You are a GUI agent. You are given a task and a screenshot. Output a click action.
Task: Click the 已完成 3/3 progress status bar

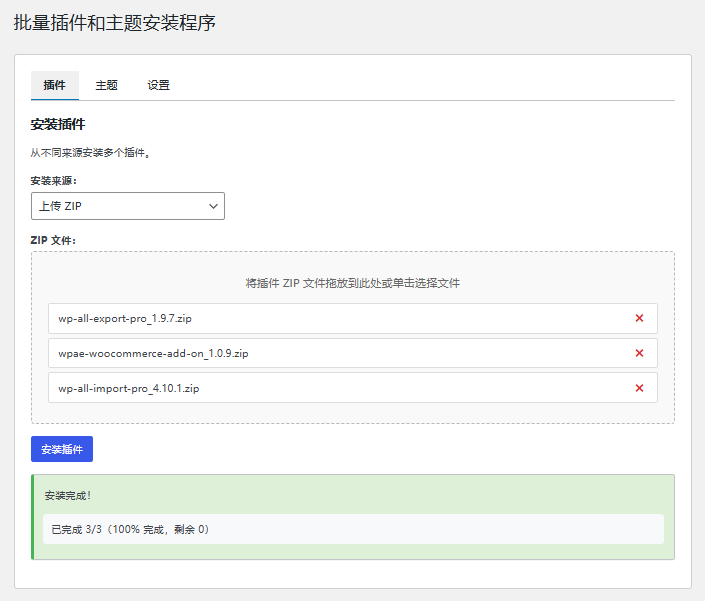[353, 529]
